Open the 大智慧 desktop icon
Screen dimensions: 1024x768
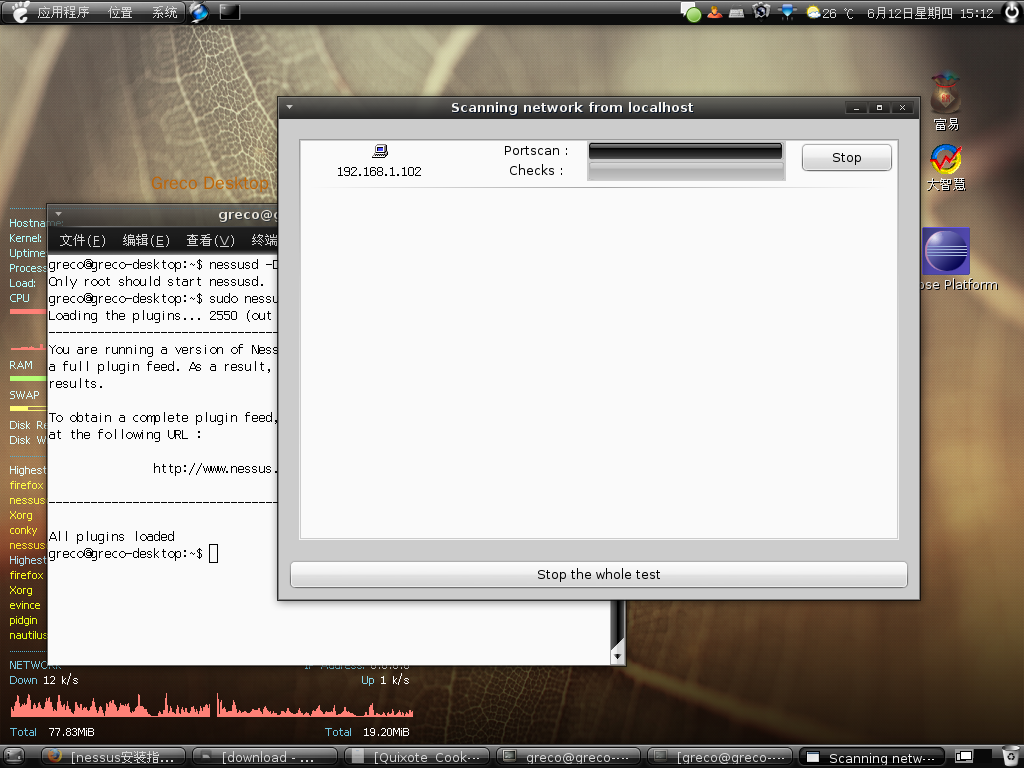(x=946, y=168)
